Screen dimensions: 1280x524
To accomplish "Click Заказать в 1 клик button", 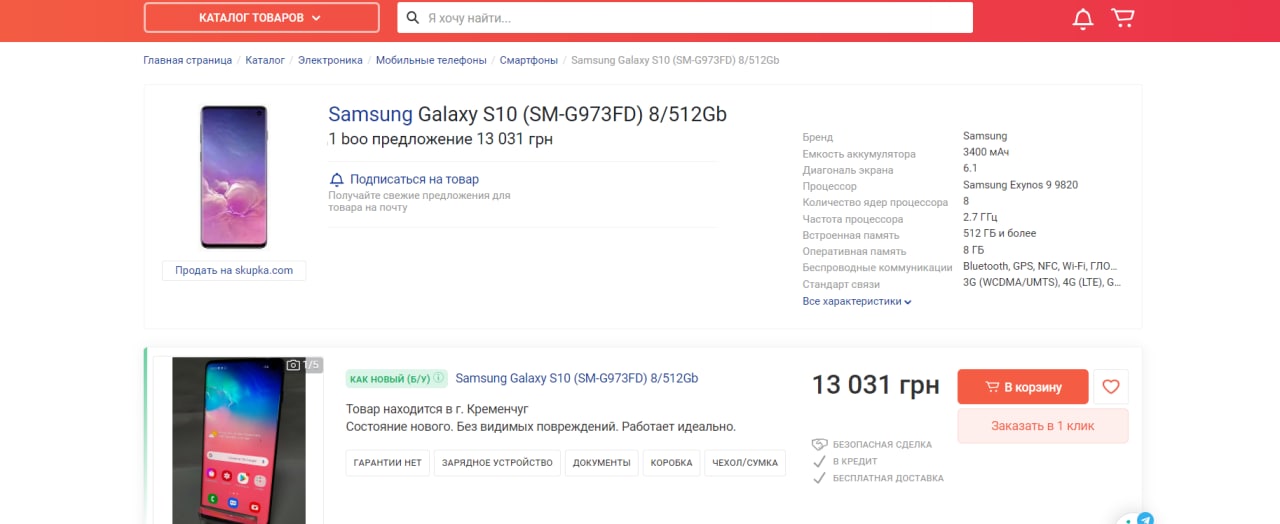I will click(1043, 426).
